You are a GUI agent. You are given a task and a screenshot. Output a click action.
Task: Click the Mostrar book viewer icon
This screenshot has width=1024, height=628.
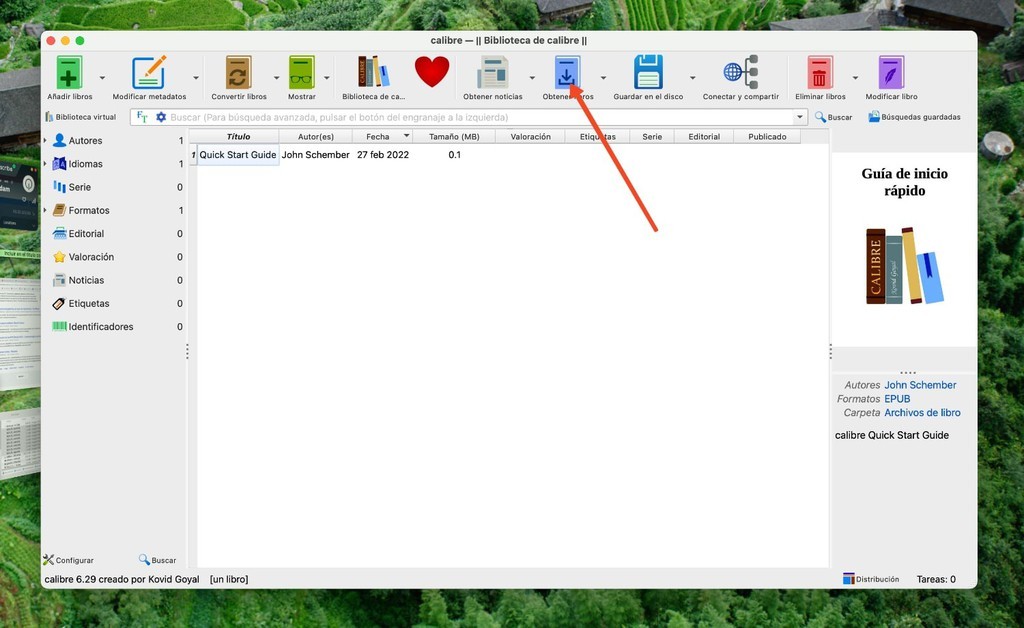301,72
